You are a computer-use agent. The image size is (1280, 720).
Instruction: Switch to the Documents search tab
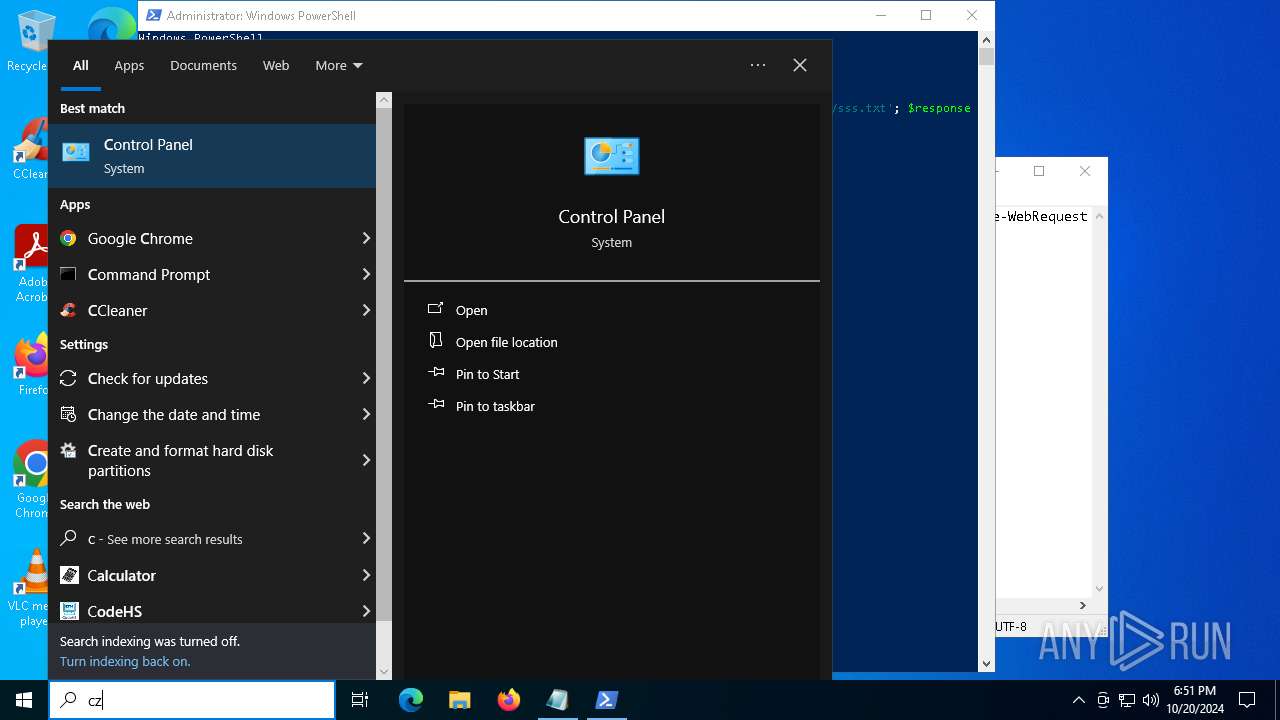(203, 65)
